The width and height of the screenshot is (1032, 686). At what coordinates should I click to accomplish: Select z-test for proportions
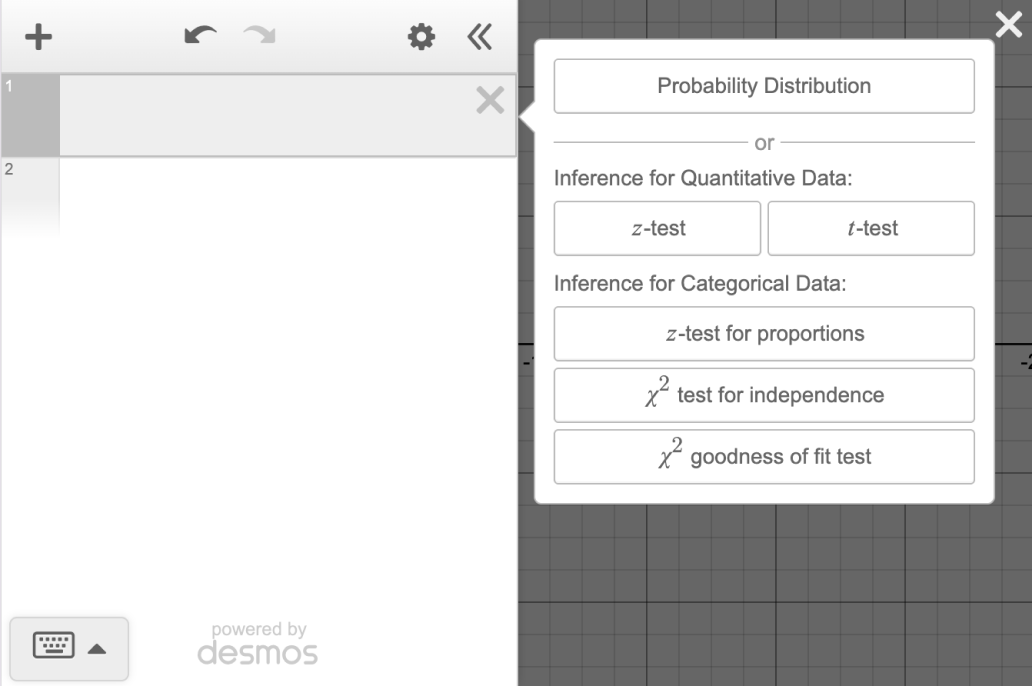(764, 334)
